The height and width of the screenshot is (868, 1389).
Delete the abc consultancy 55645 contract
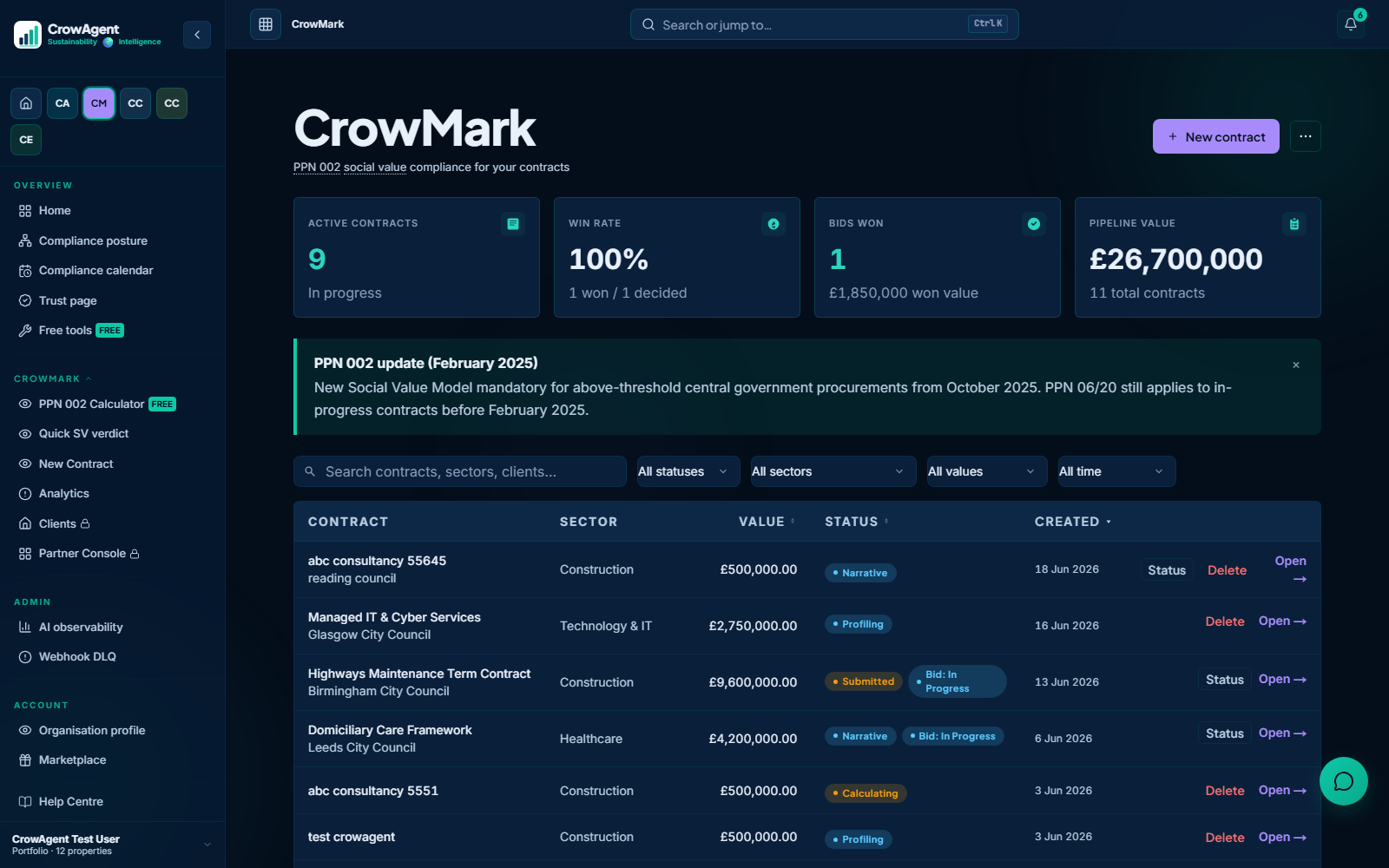click(1227, 570)
